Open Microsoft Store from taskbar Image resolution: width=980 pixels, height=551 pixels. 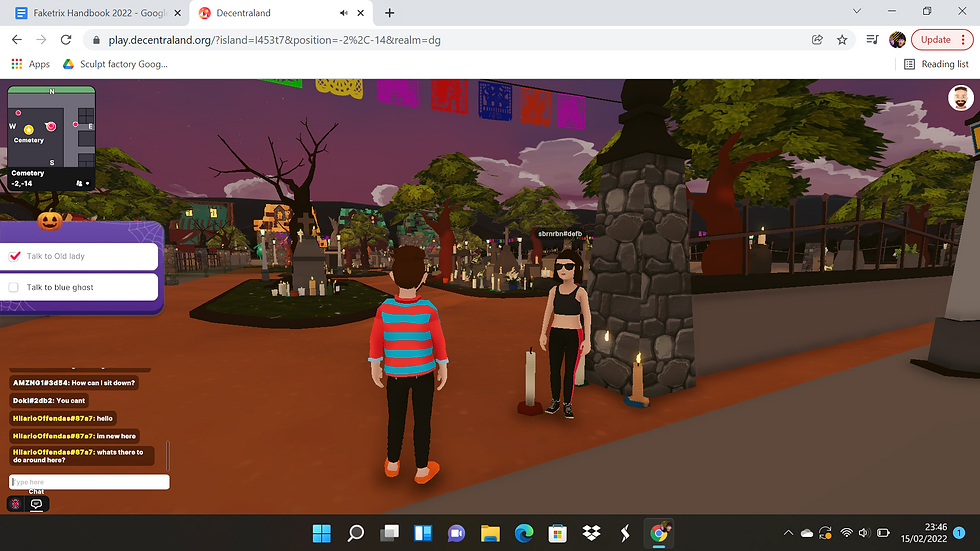pos(558,533)
